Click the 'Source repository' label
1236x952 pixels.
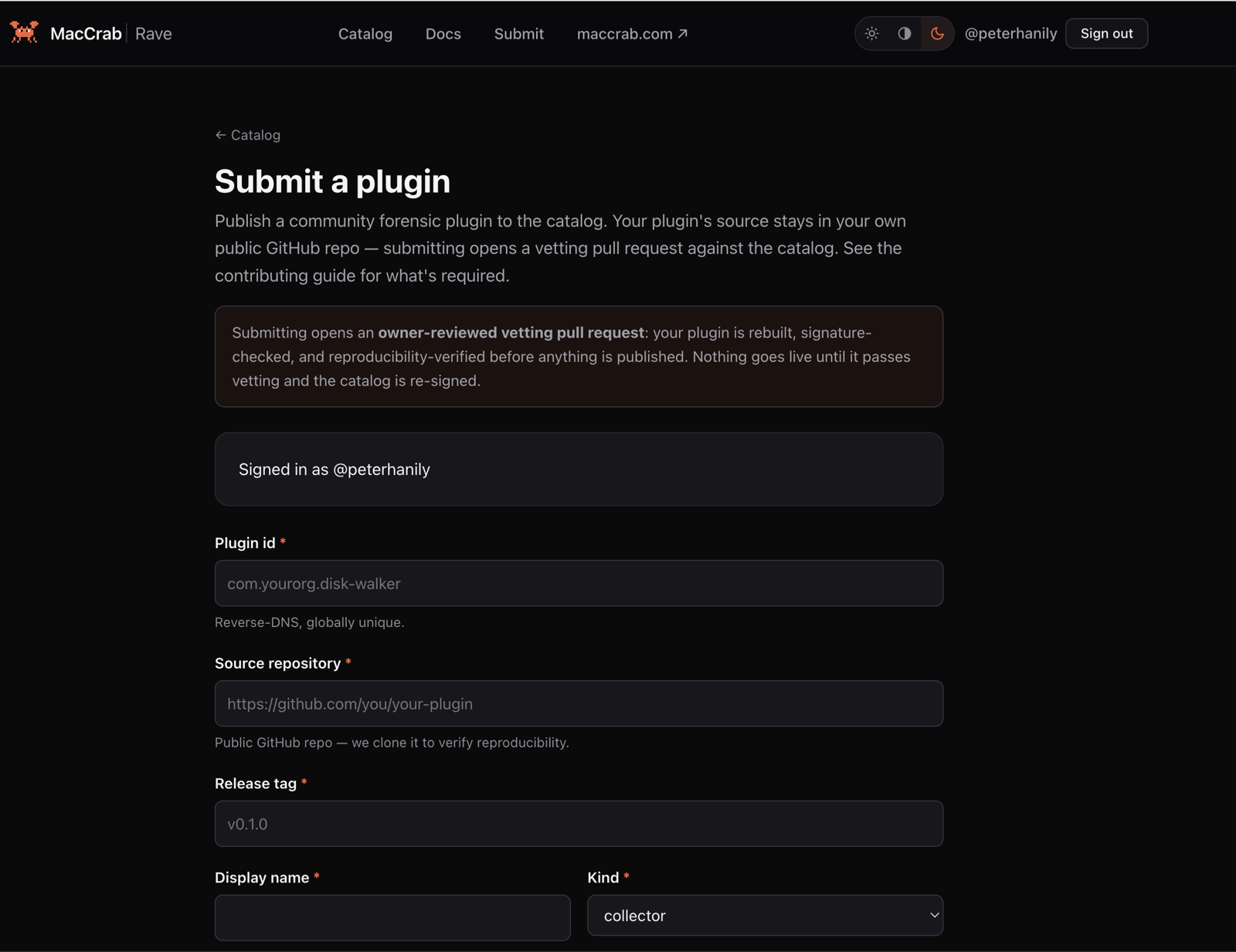click(277, 663)
